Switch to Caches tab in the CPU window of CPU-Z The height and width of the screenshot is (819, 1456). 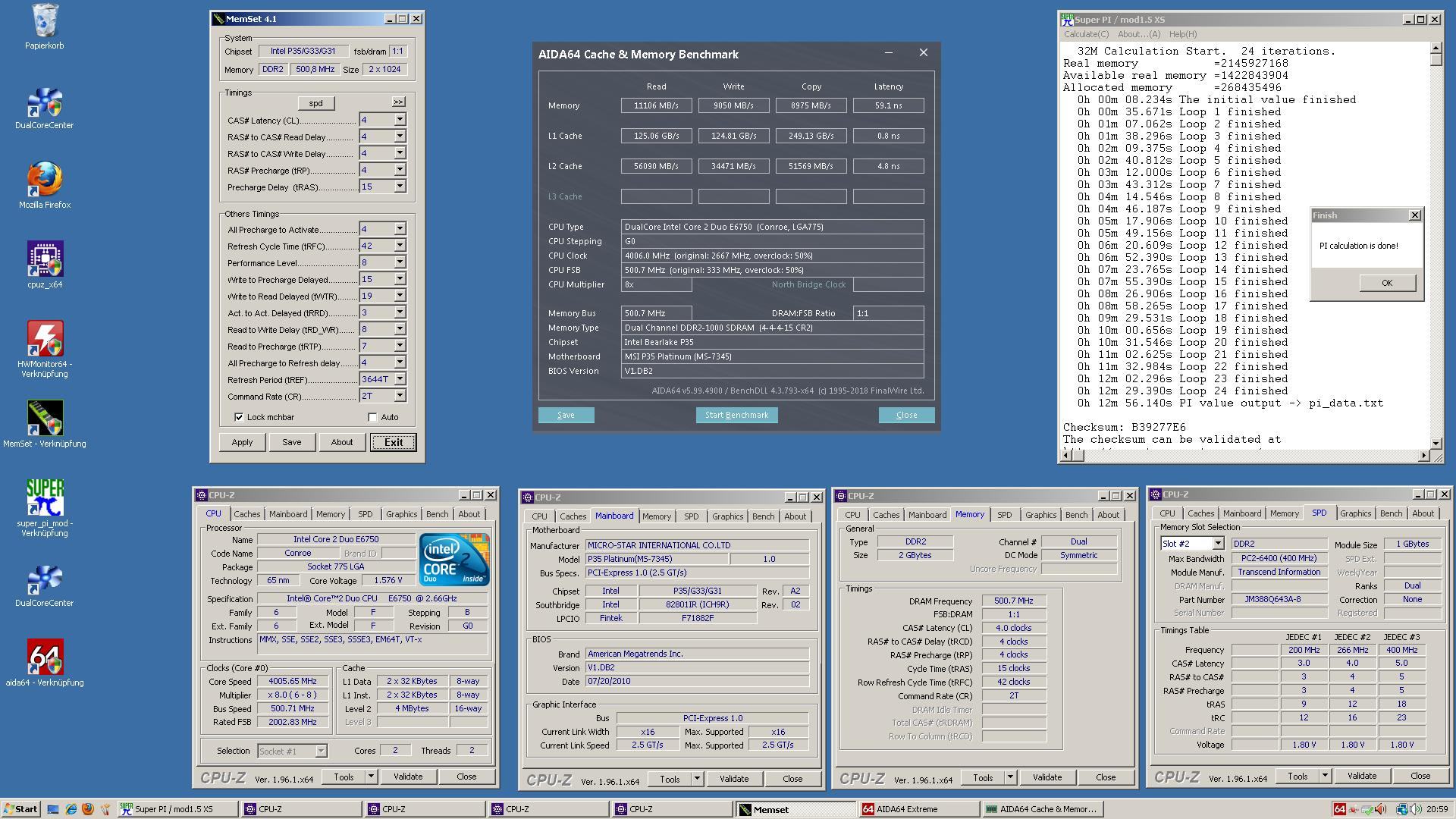[246, 514]
